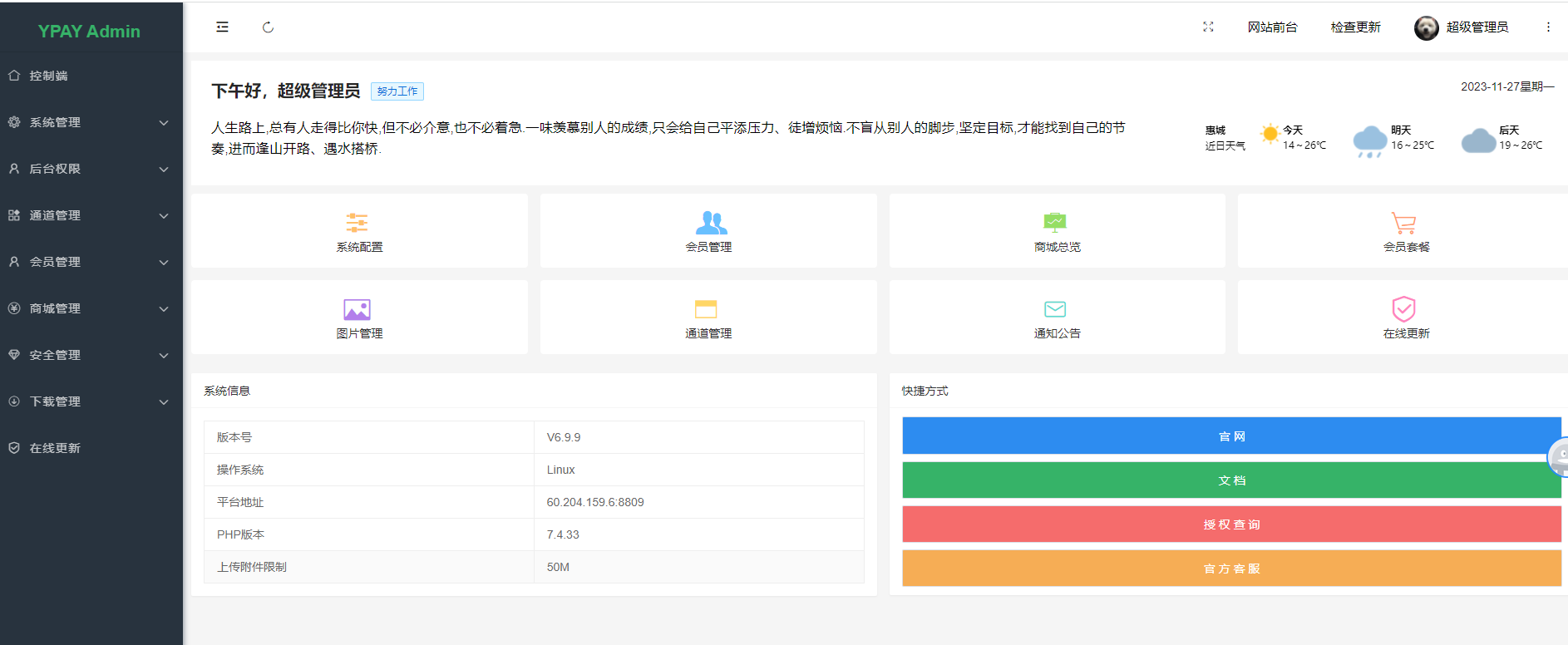The image size is (1568, 645).
Task: Expand the 商城管理 sidebar menu
Action: (x=90, y=308)
